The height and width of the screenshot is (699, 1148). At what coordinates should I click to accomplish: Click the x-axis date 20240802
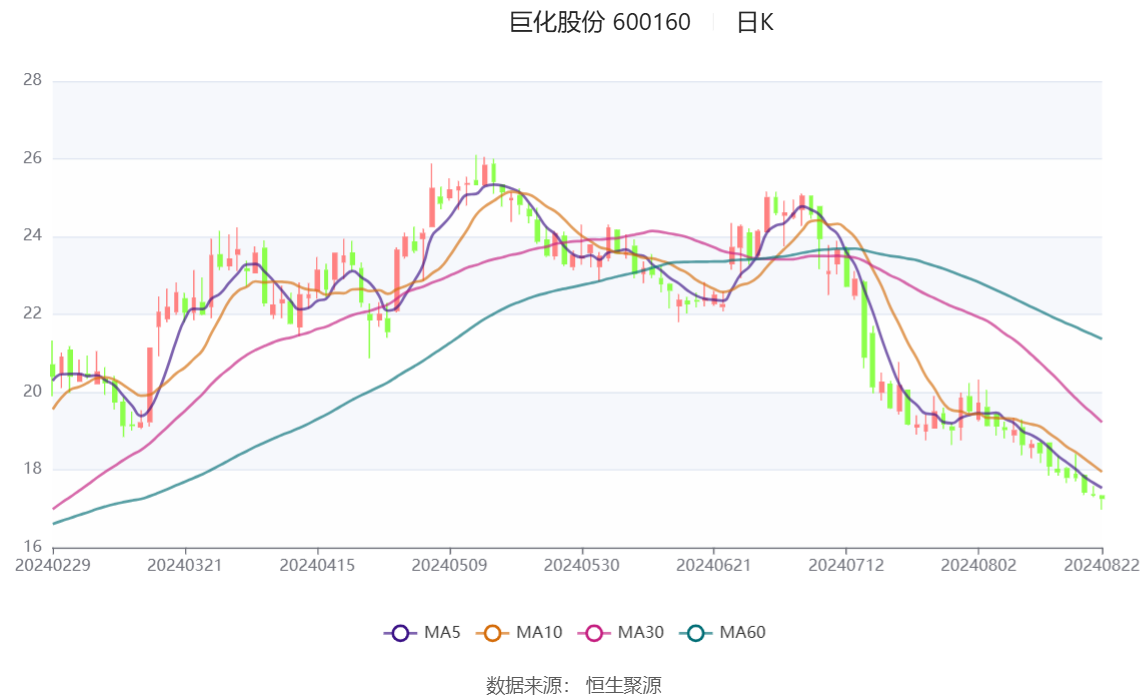tap(978, 566)
